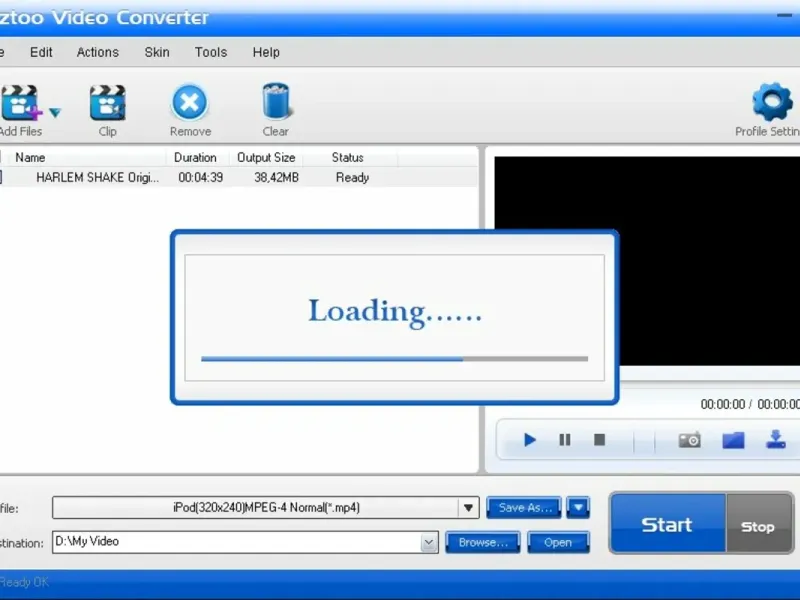Click the 00:00:00 playback time display
The height and width of the screenshot is (600, 800).
click(x=750, y=405)
